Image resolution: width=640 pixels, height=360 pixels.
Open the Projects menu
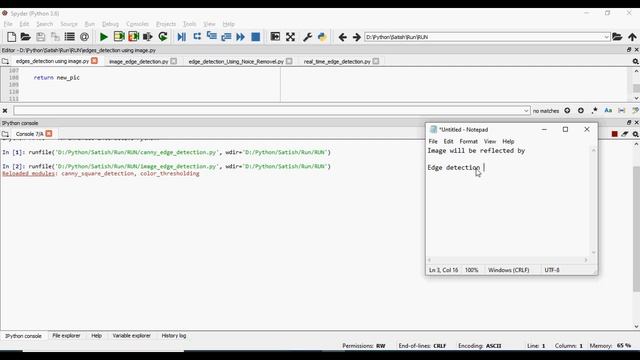[166, 24]
